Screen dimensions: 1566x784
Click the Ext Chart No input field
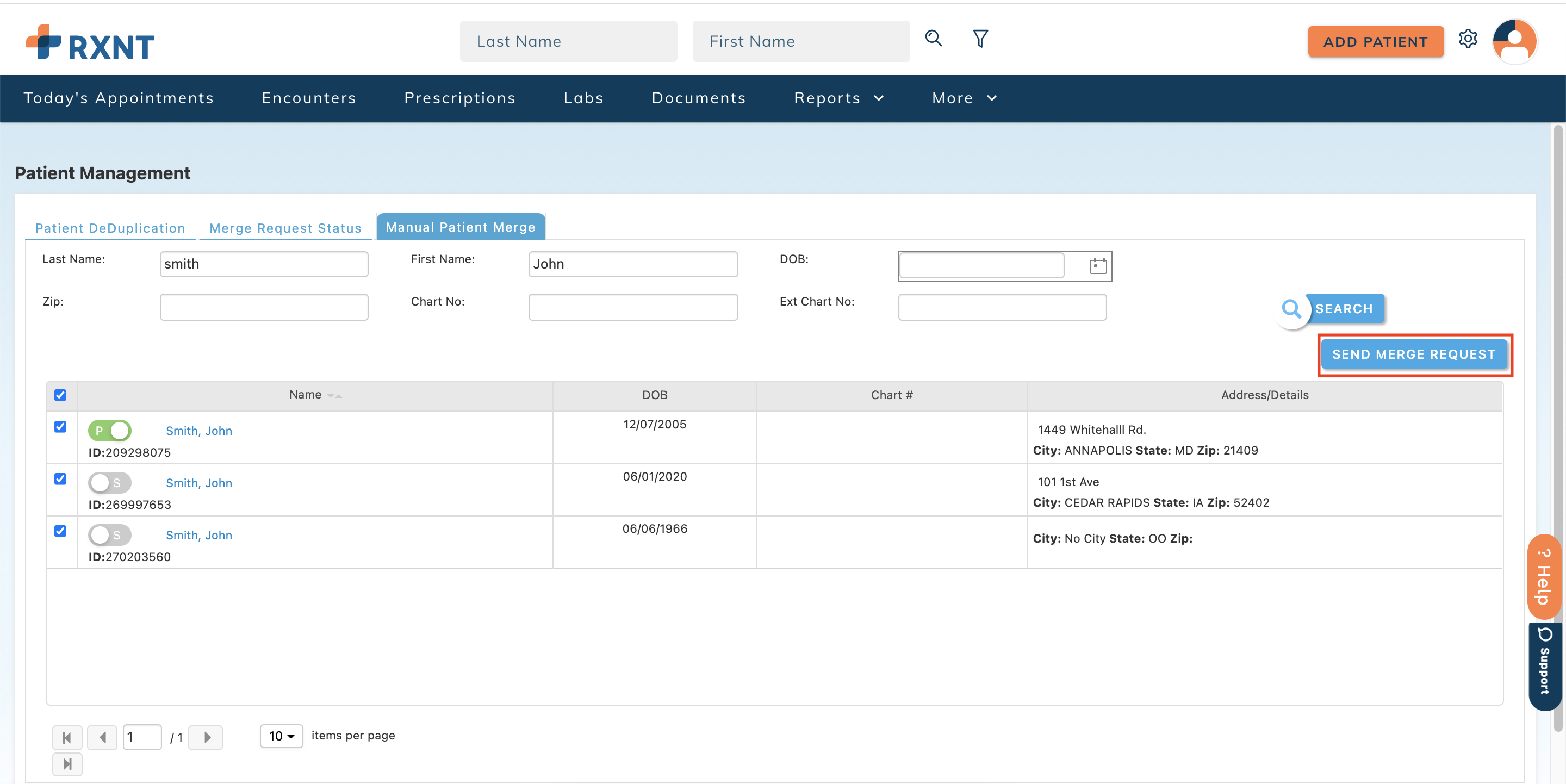[1002, 307]
